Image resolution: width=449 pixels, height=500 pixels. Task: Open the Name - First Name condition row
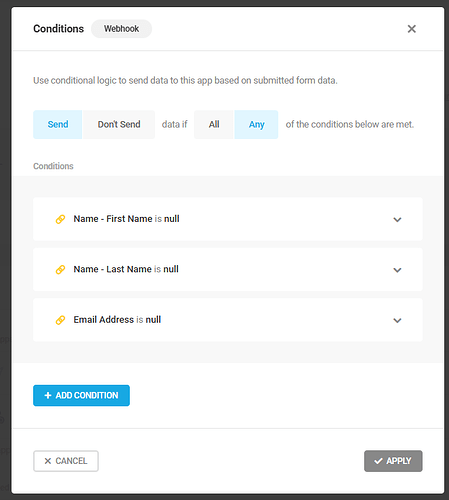(228, 219)
